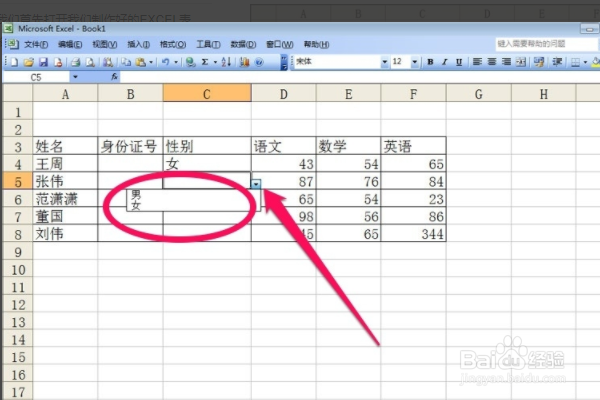600x400 pixels.
Task: Align cell text to the right
Action: point(506,62)
